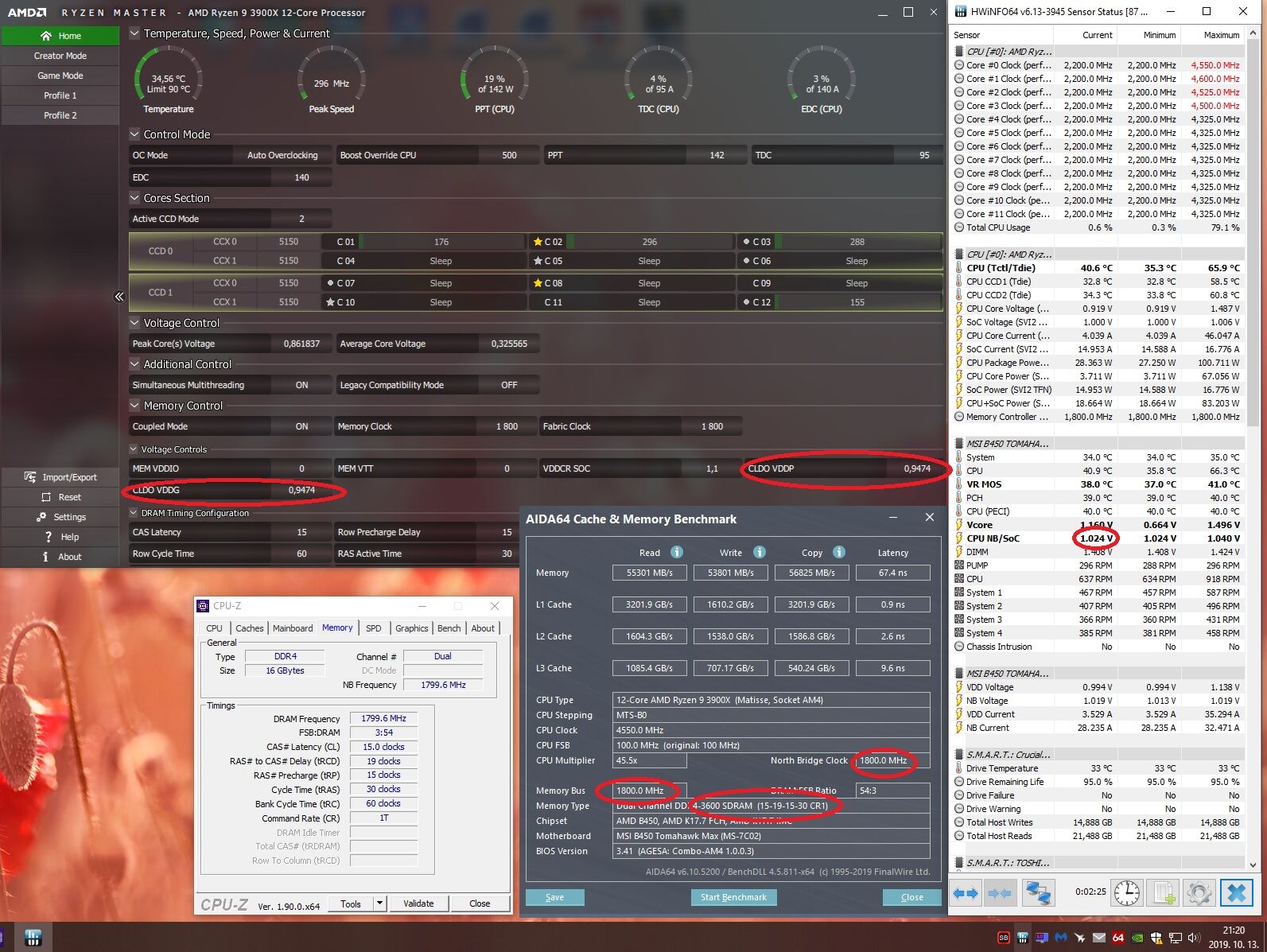Click Close button in AIDA64 benchmark
1267x952 pixels.
point(911,897)
